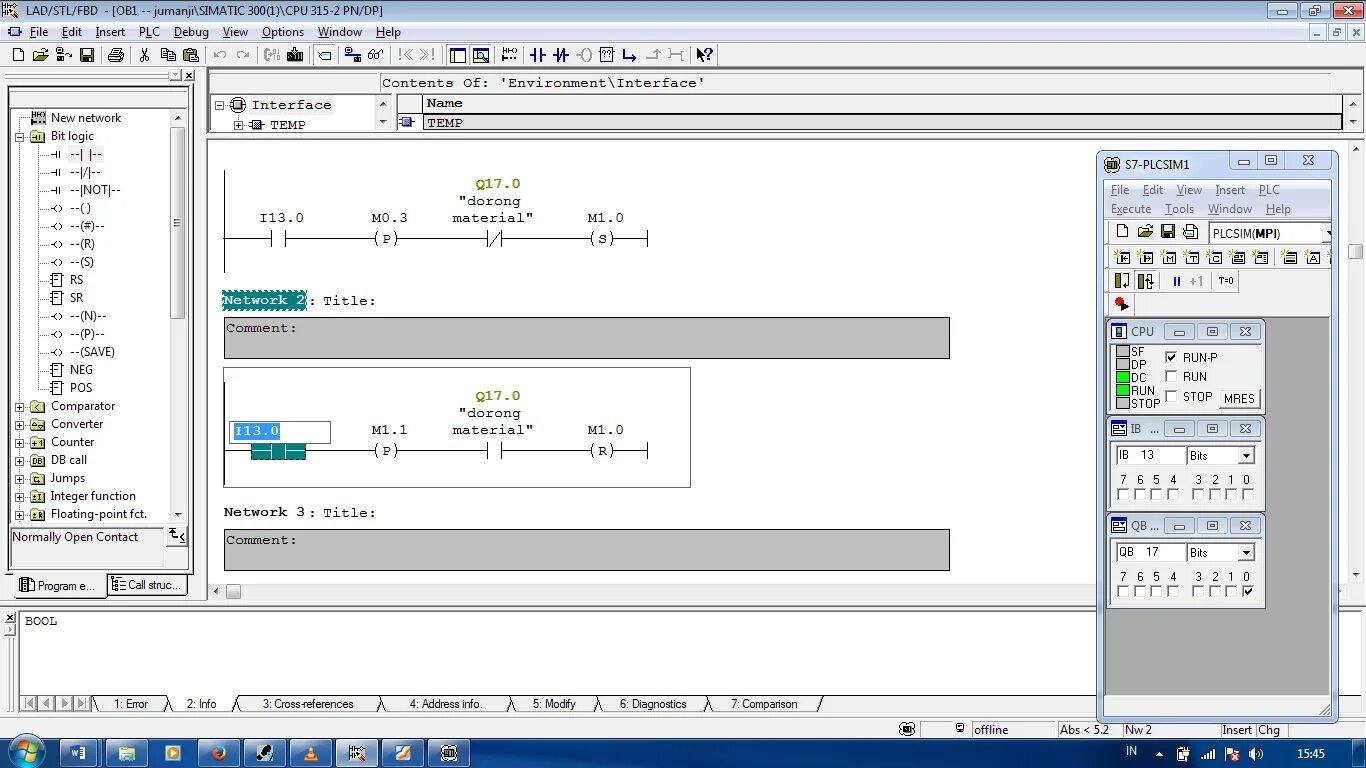Toggle bit 1 of IB 13
This screenshot has width=1366, height=768.
click(x=1230, y=494)
